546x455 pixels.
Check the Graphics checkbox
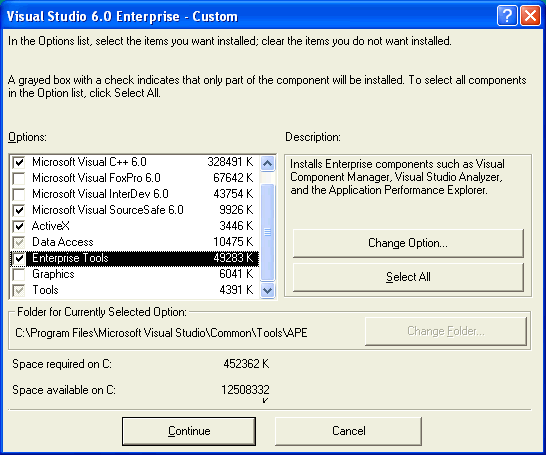[x=19, y=274]
